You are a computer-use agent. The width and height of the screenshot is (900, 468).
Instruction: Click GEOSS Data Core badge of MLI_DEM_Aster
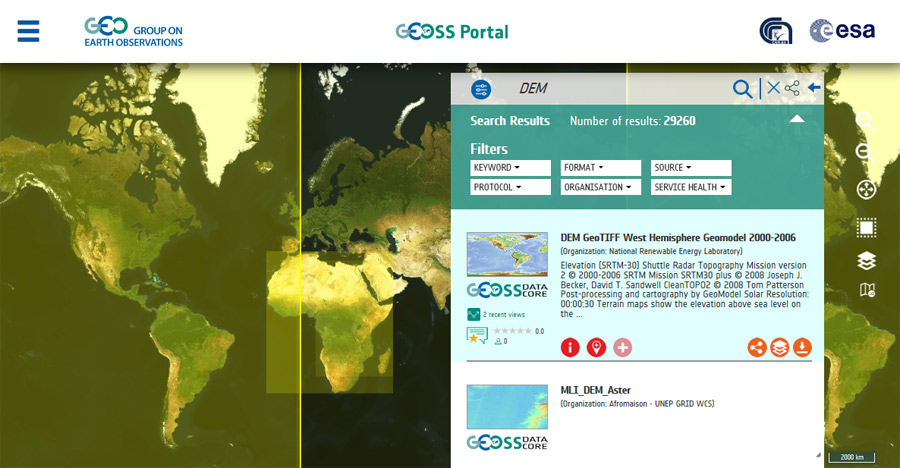[x=507, y=442]
